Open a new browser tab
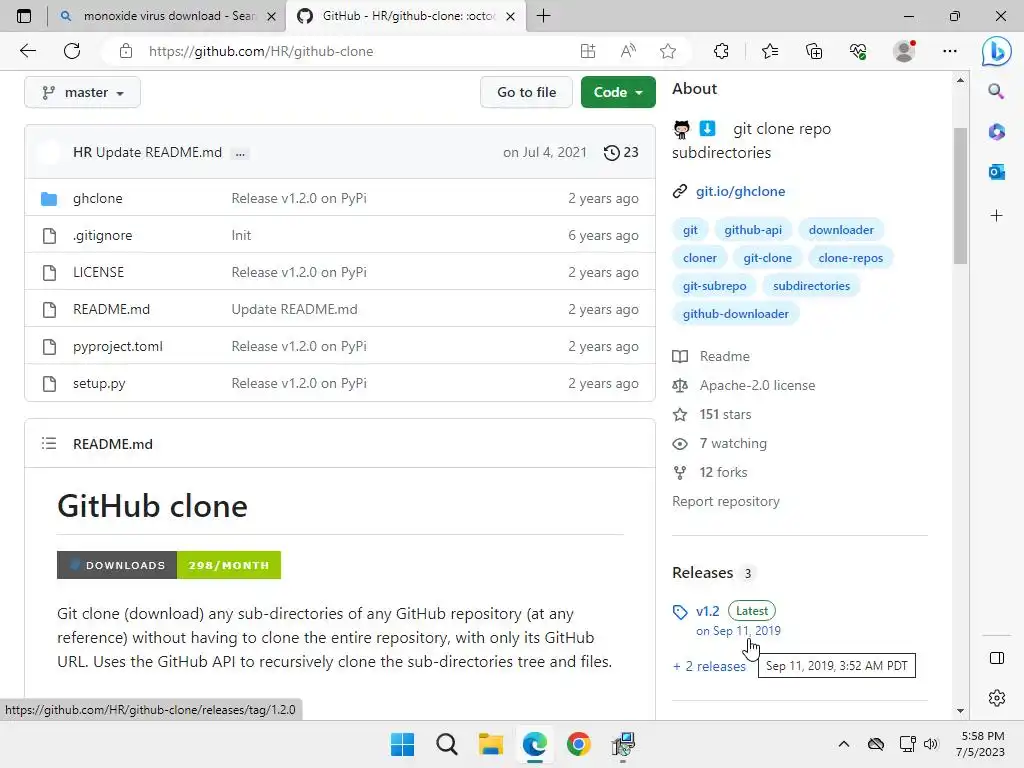 [543, 16]
